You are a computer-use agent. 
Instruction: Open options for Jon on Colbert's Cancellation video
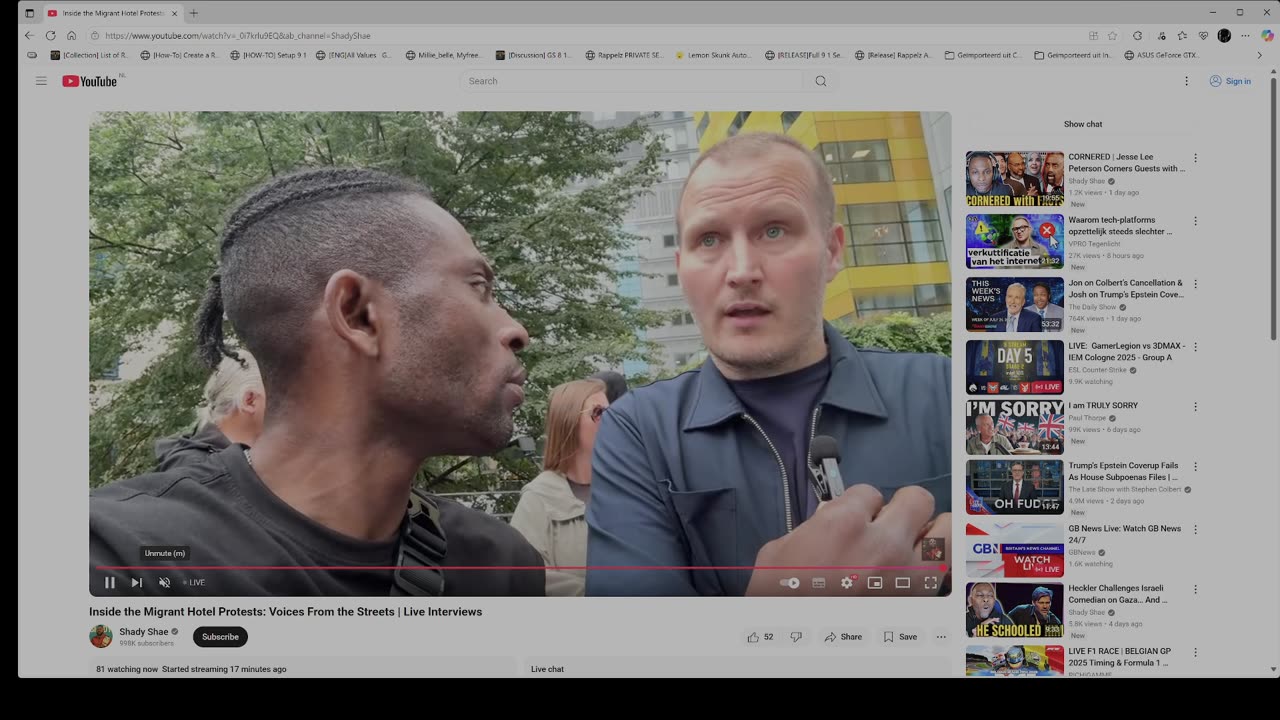pos(1195,284)
